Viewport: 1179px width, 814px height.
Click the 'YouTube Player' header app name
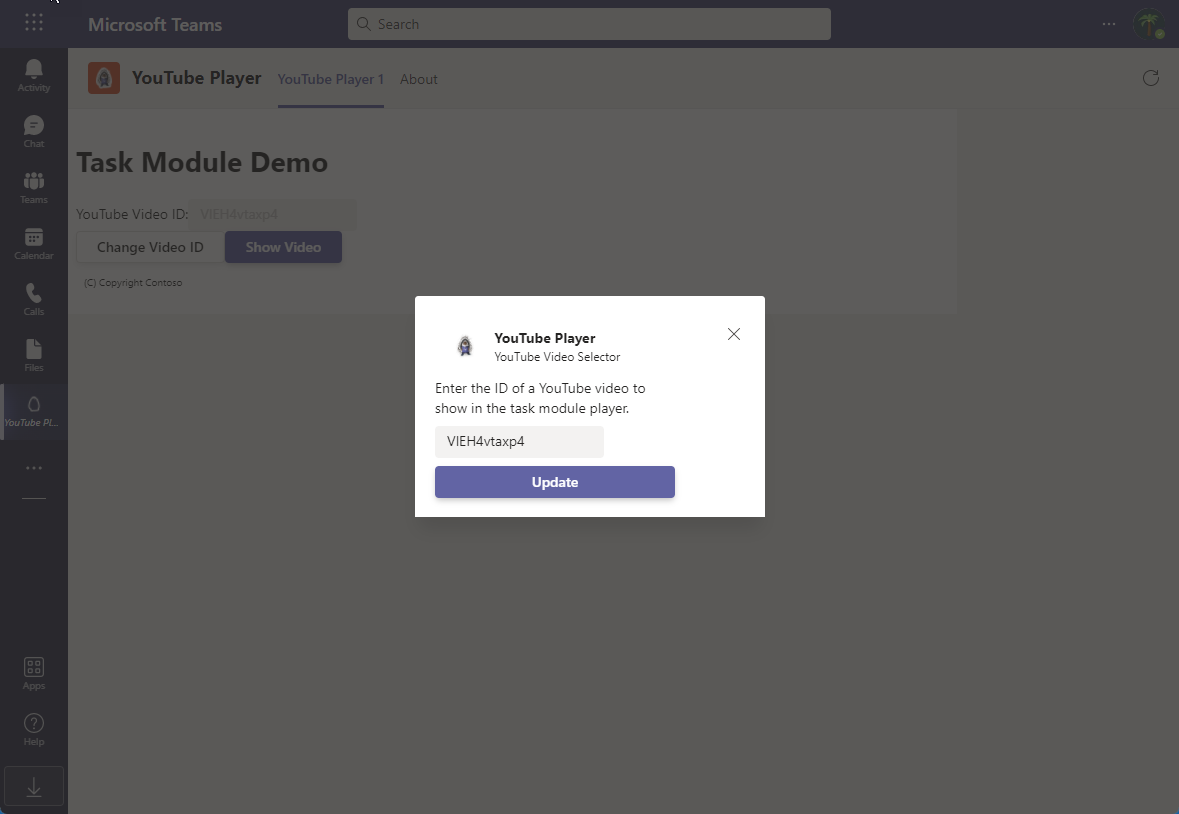(x=197, y=78)
